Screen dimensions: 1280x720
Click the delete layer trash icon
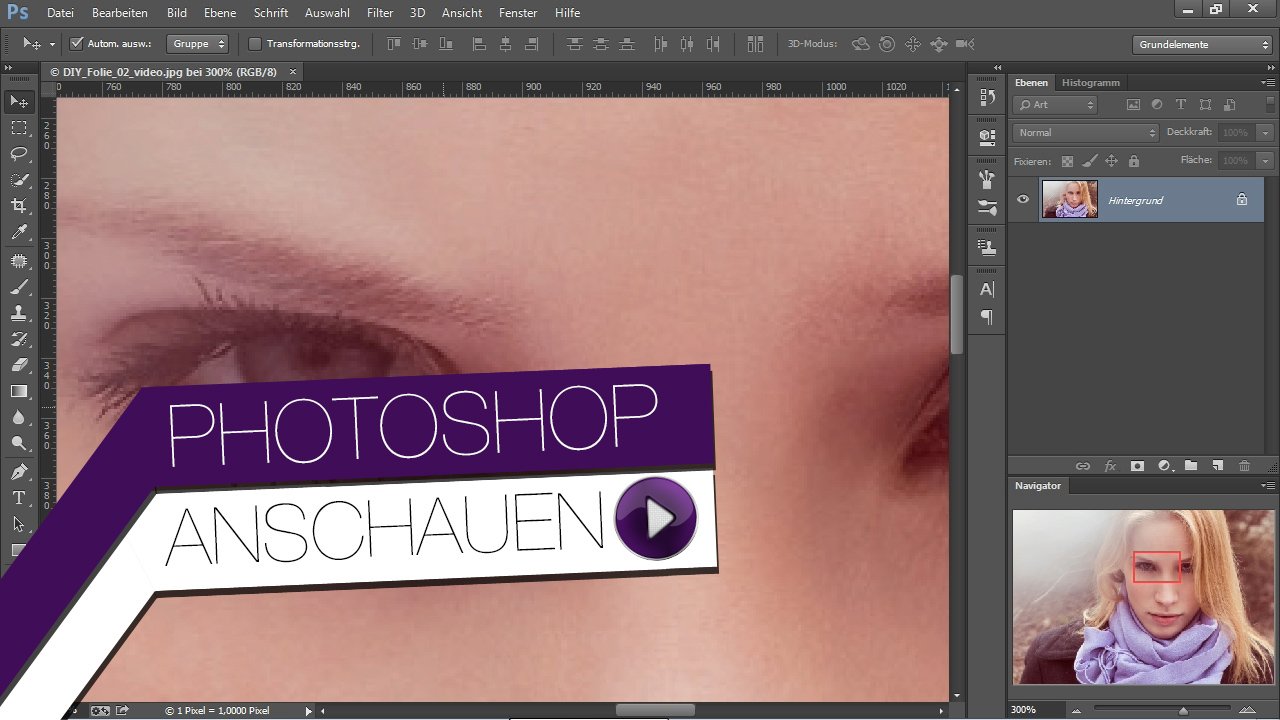(x=1245, y=466)
